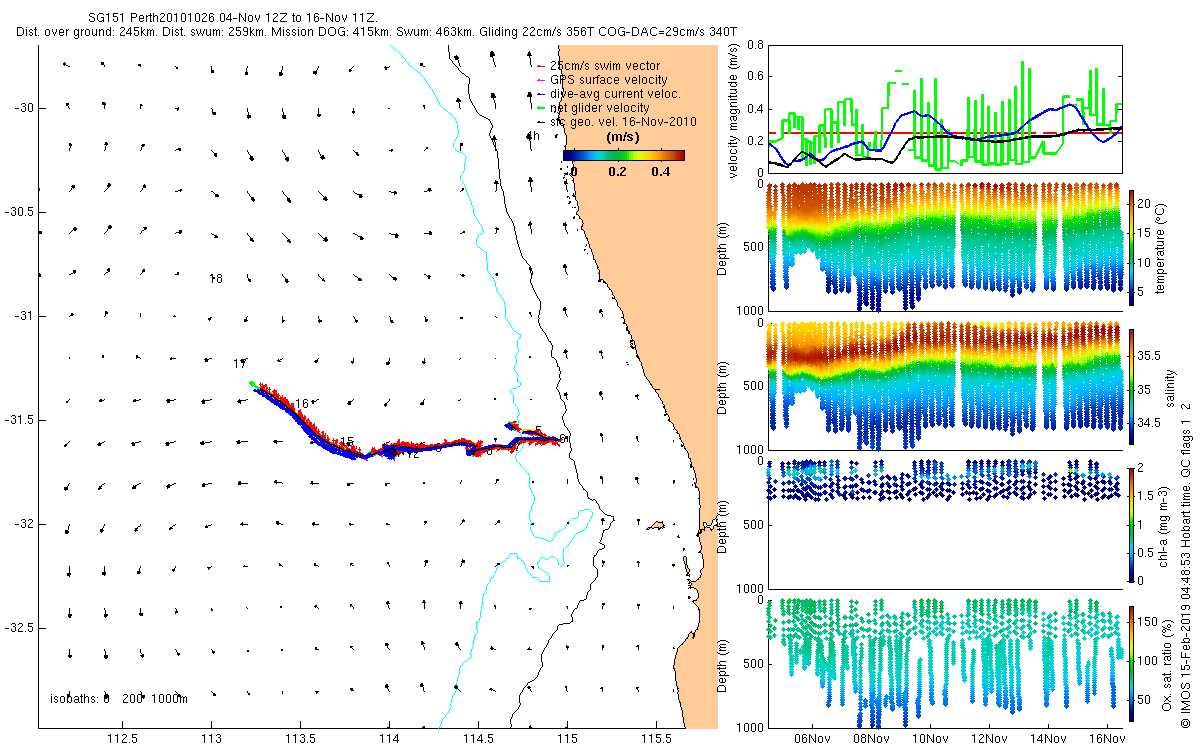
Task: Click the 16Nov tick on time axis
Action: coord(1108,738)
